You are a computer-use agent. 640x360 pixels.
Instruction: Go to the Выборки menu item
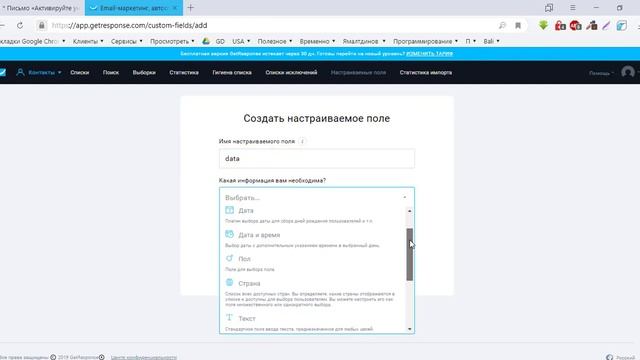coord(144,72)
